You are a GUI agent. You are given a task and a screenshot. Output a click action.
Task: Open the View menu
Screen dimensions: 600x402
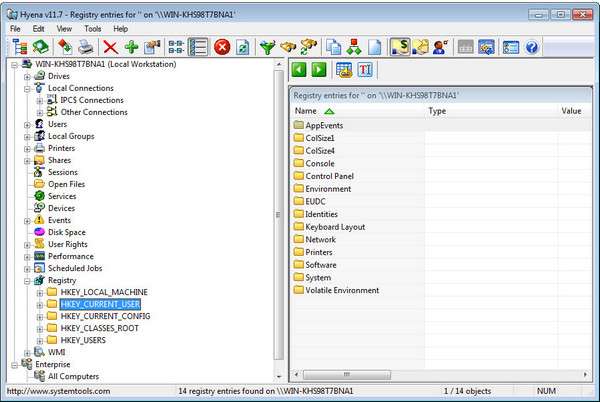[x=64, y=29]
